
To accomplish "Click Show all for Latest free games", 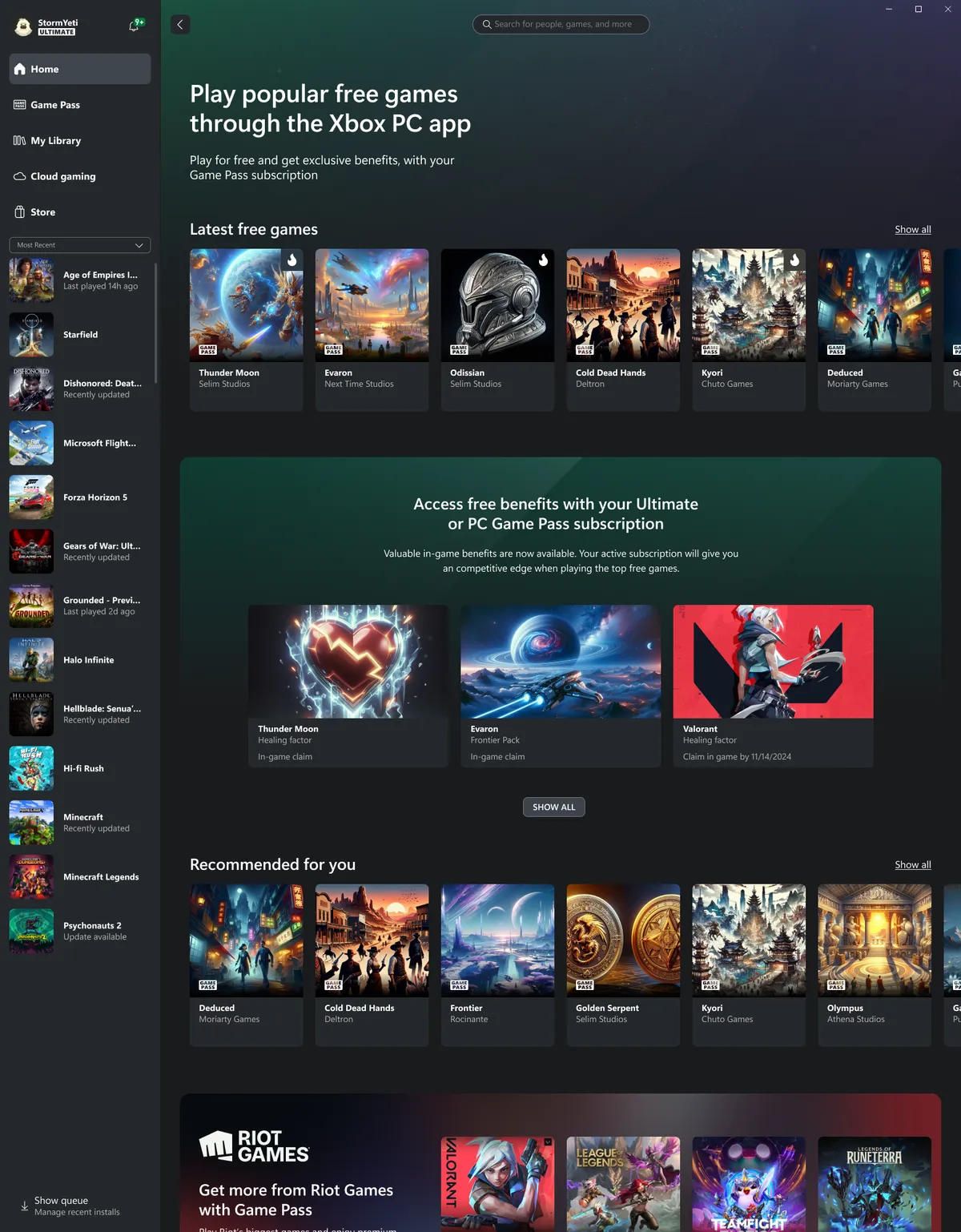I will [913, 230].
